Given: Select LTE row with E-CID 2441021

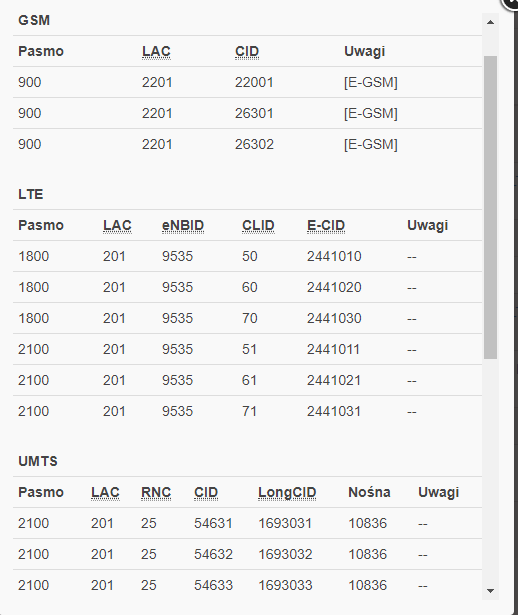Looking at the screenshot, I should tap(247, 380).
